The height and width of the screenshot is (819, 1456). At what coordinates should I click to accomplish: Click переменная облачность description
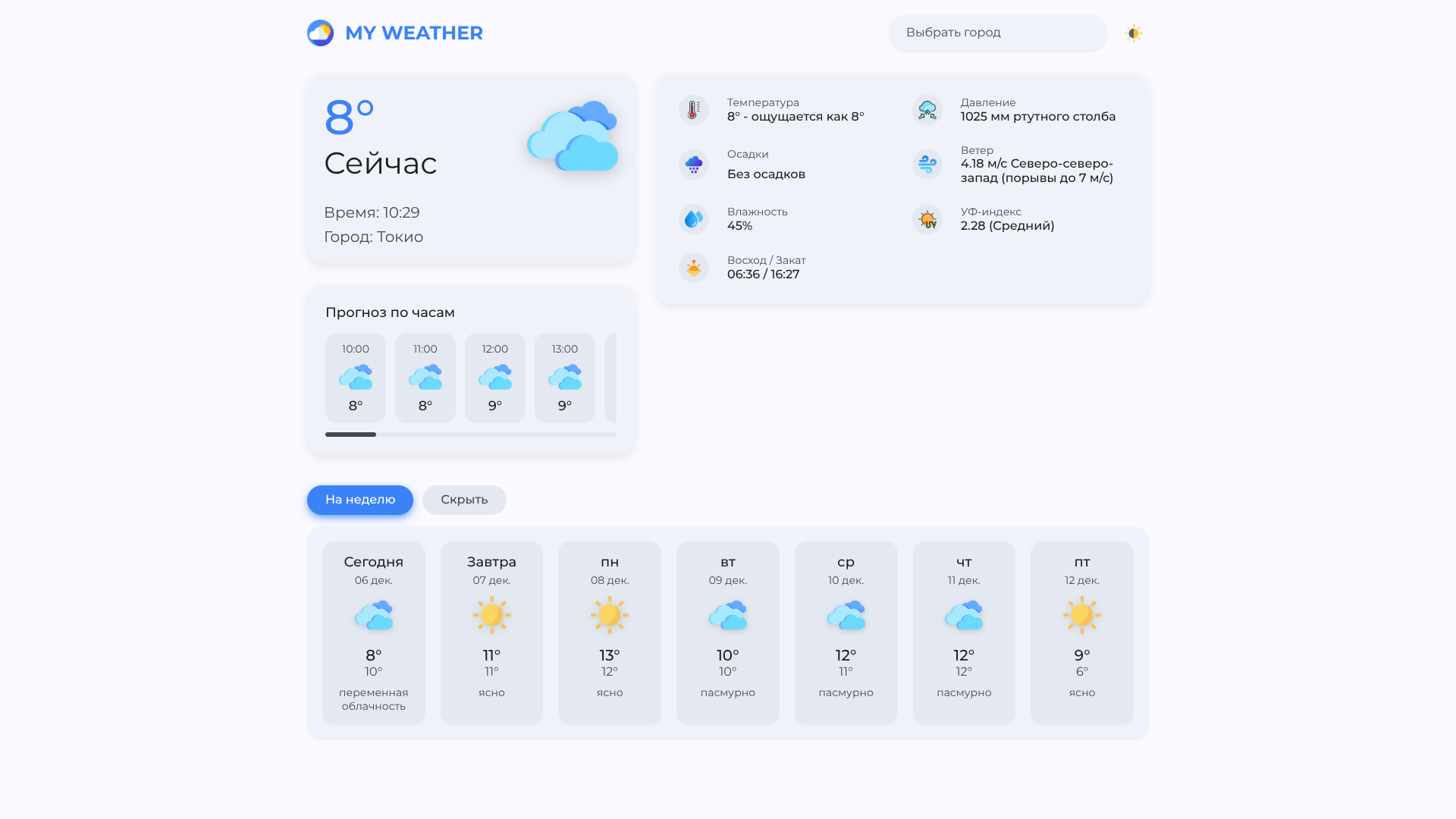tap(374, 699)
